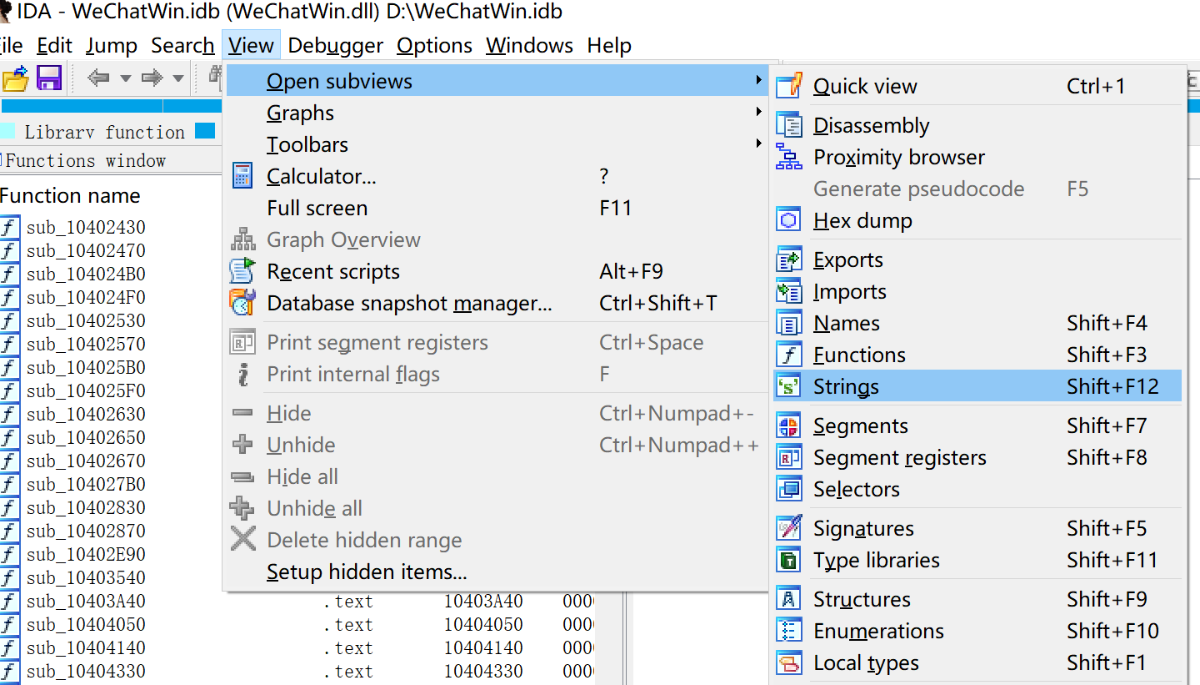Click the Exports subview icon

(x=790, y=260)
